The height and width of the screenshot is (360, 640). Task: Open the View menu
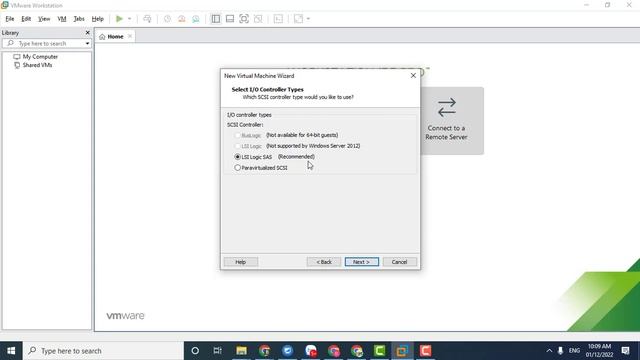pyautogui.click(x=44, y=19)
